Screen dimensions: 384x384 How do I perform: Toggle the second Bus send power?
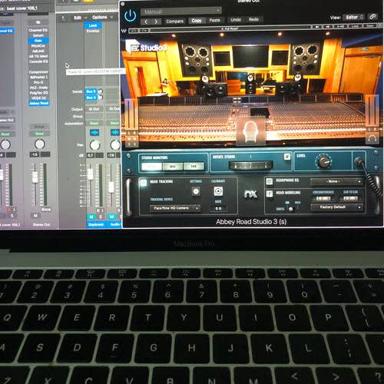(100, 97)
